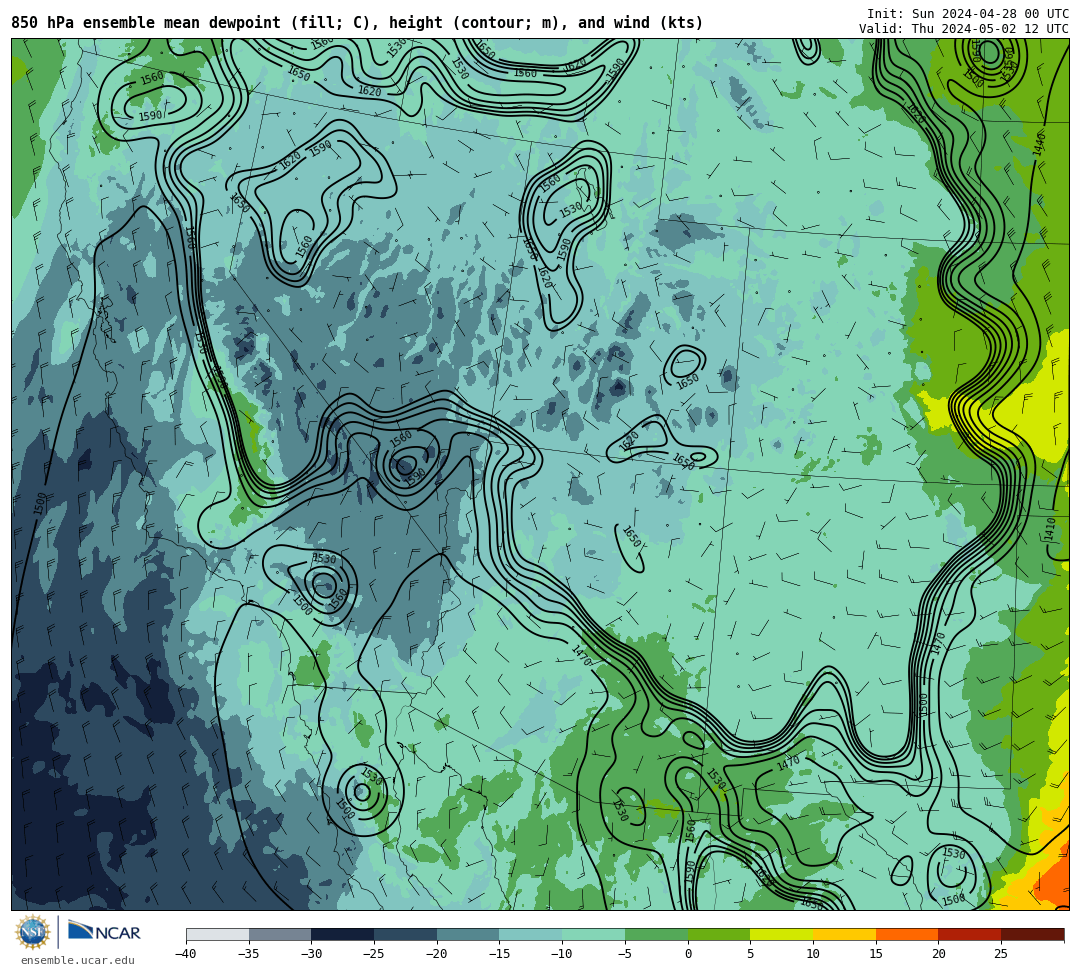Click the above-25 dark brown colorbar segment
The width and height of the screenshot is (1080, 973).
click(1032, 934)
